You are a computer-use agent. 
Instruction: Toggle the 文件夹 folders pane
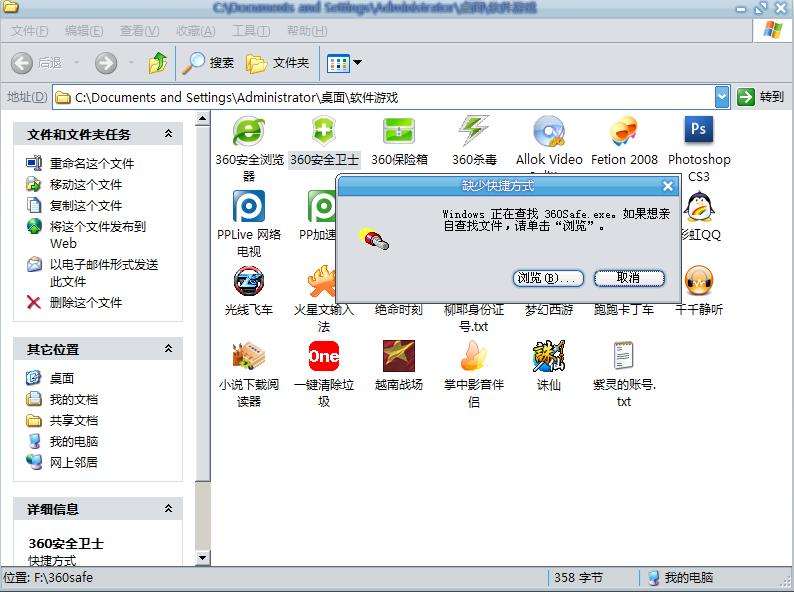(277, 63)
